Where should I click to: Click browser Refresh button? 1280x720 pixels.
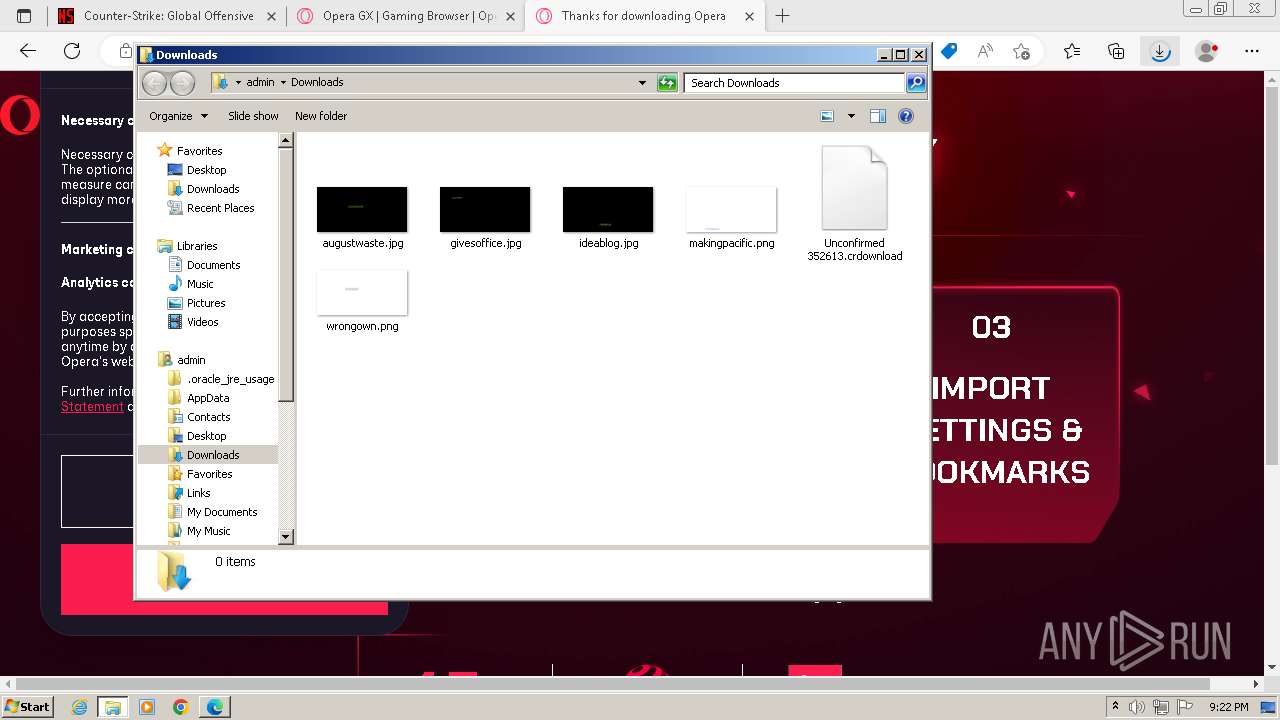[x=72, y=51]
